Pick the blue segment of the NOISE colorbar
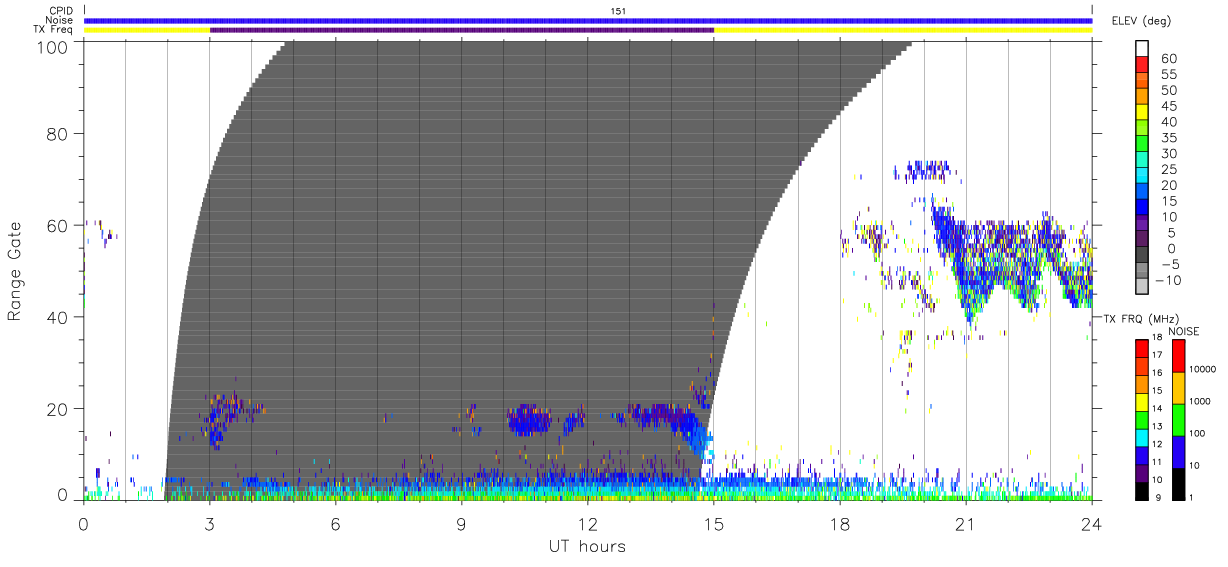The height and width of the screenshot is (567, 1228). pyautogui.click(x=1179, y=451)
